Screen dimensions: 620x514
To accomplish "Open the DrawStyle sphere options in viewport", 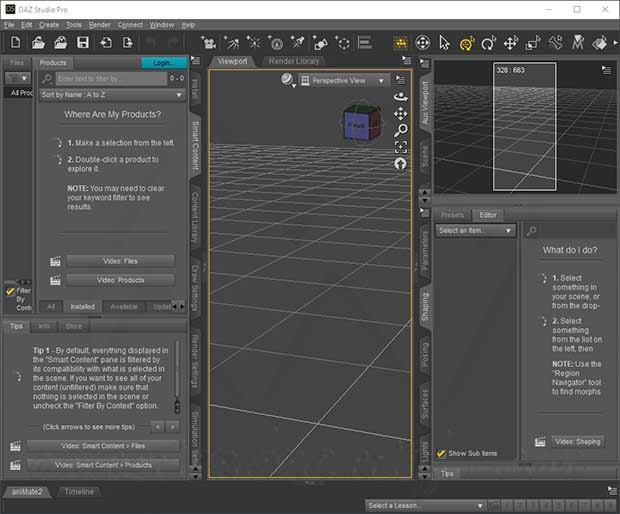I will click(288, 80).
